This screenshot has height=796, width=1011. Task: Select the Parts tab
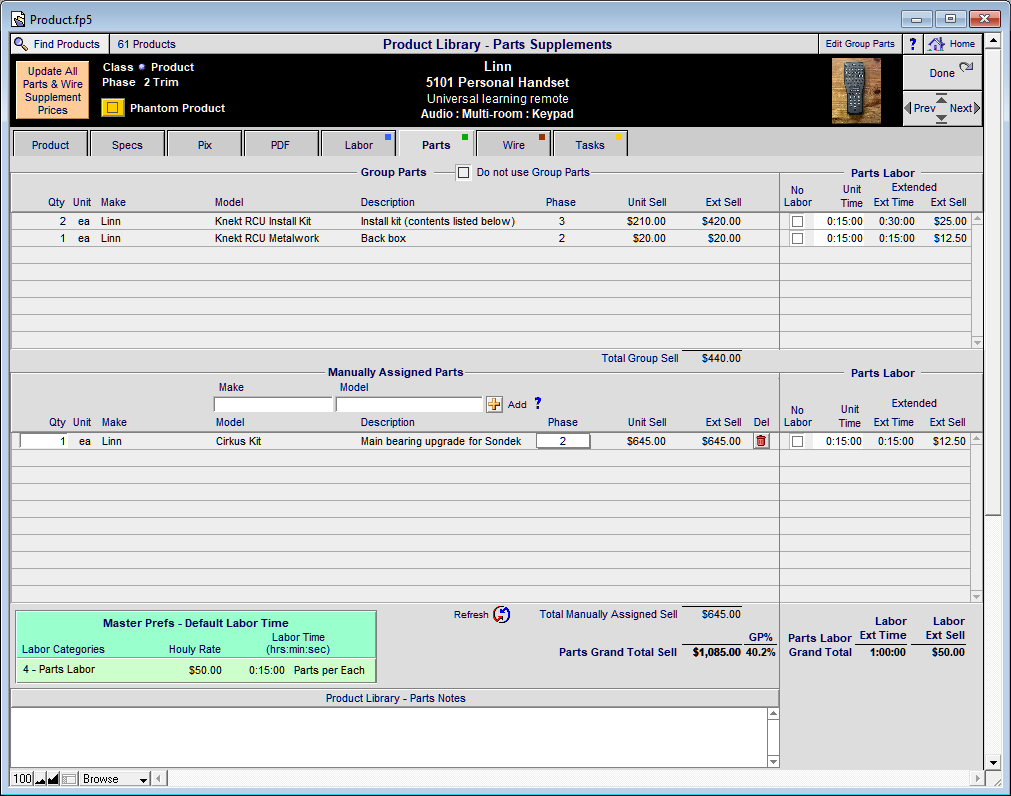(x=436, y=144)
